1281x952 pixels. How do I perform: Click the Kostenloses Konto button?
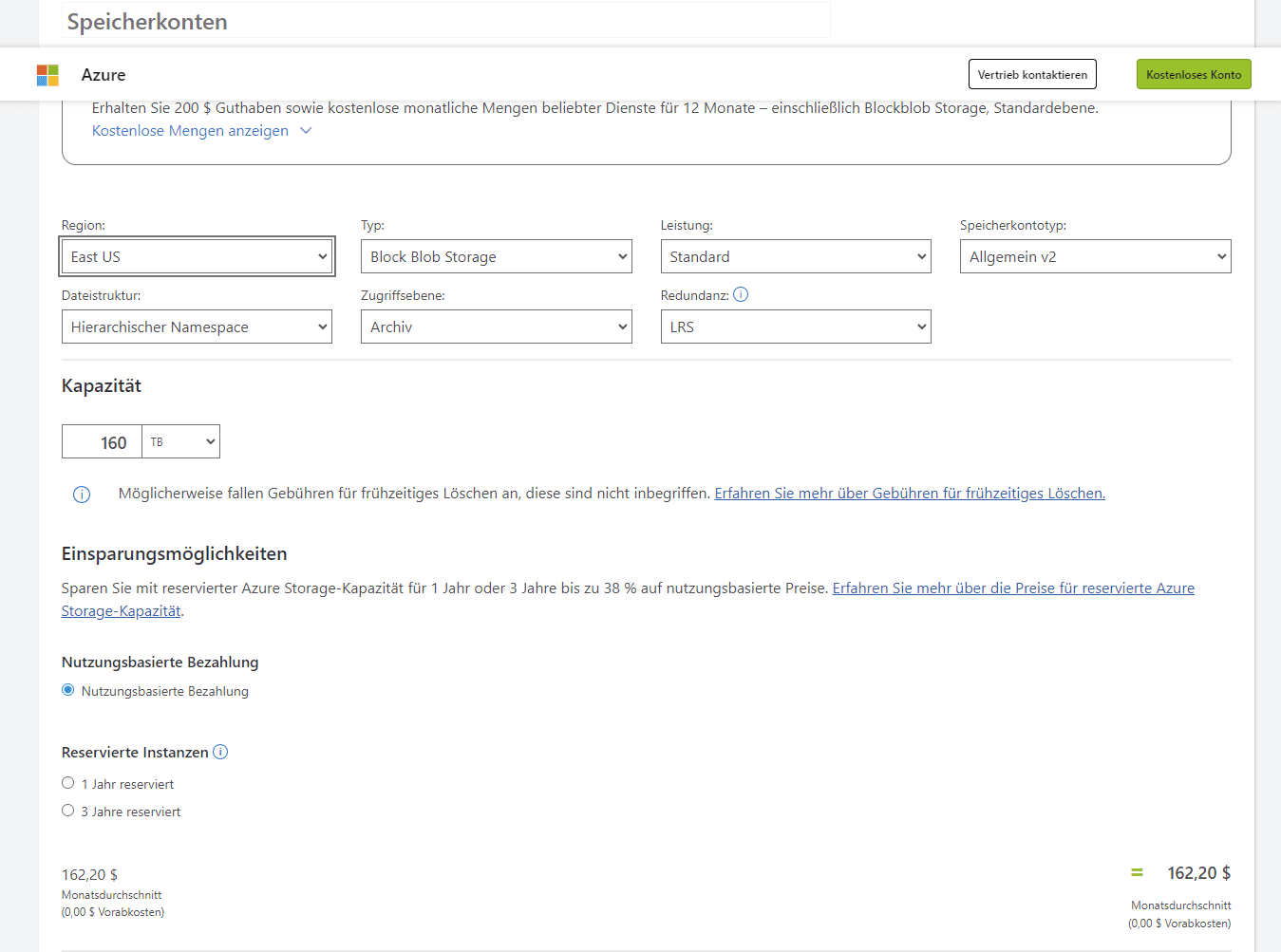pyautogui.click(x=1193, y=74)
